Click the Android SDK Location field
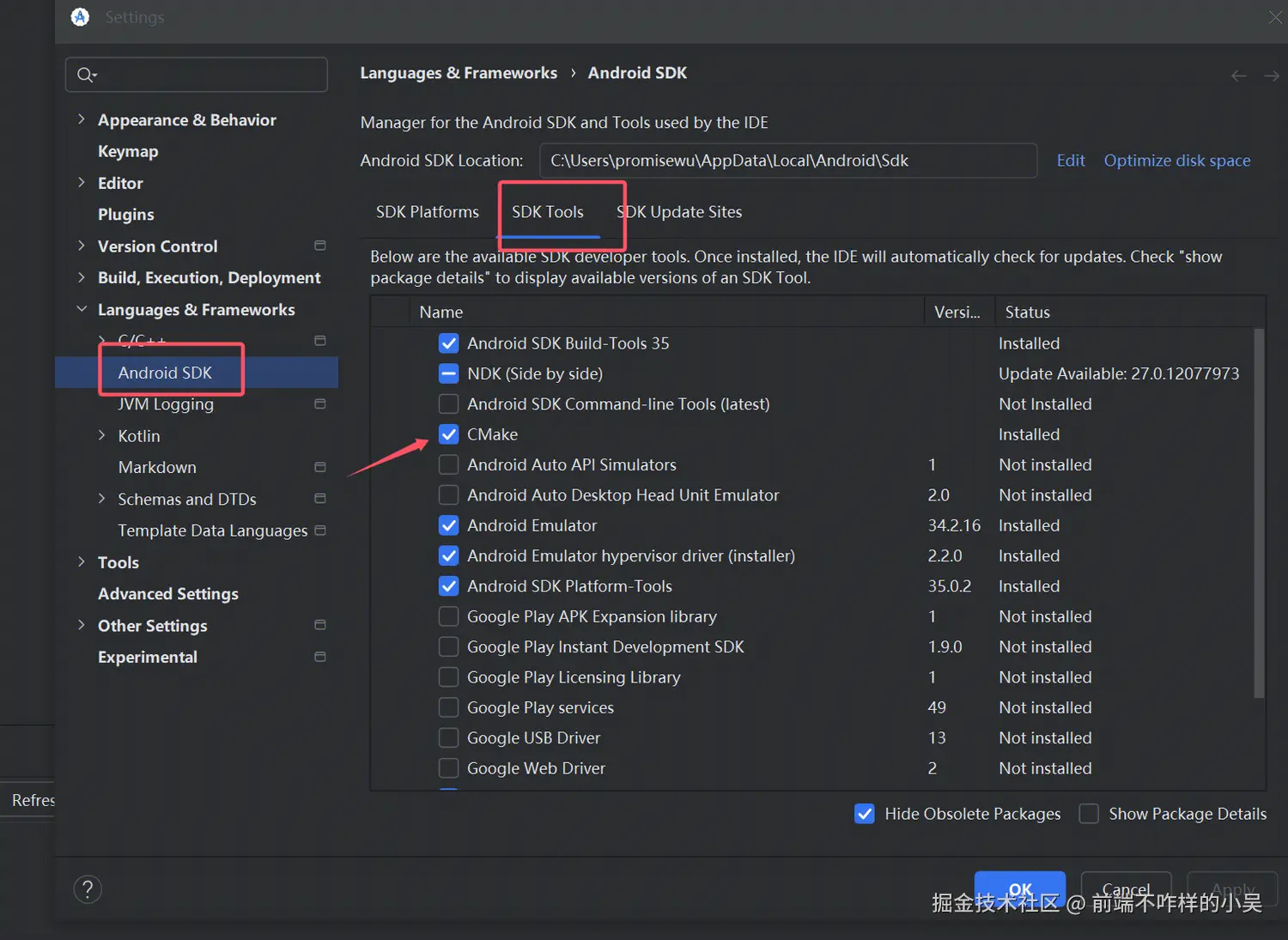1288x940 pixels. tap(787, 161)
